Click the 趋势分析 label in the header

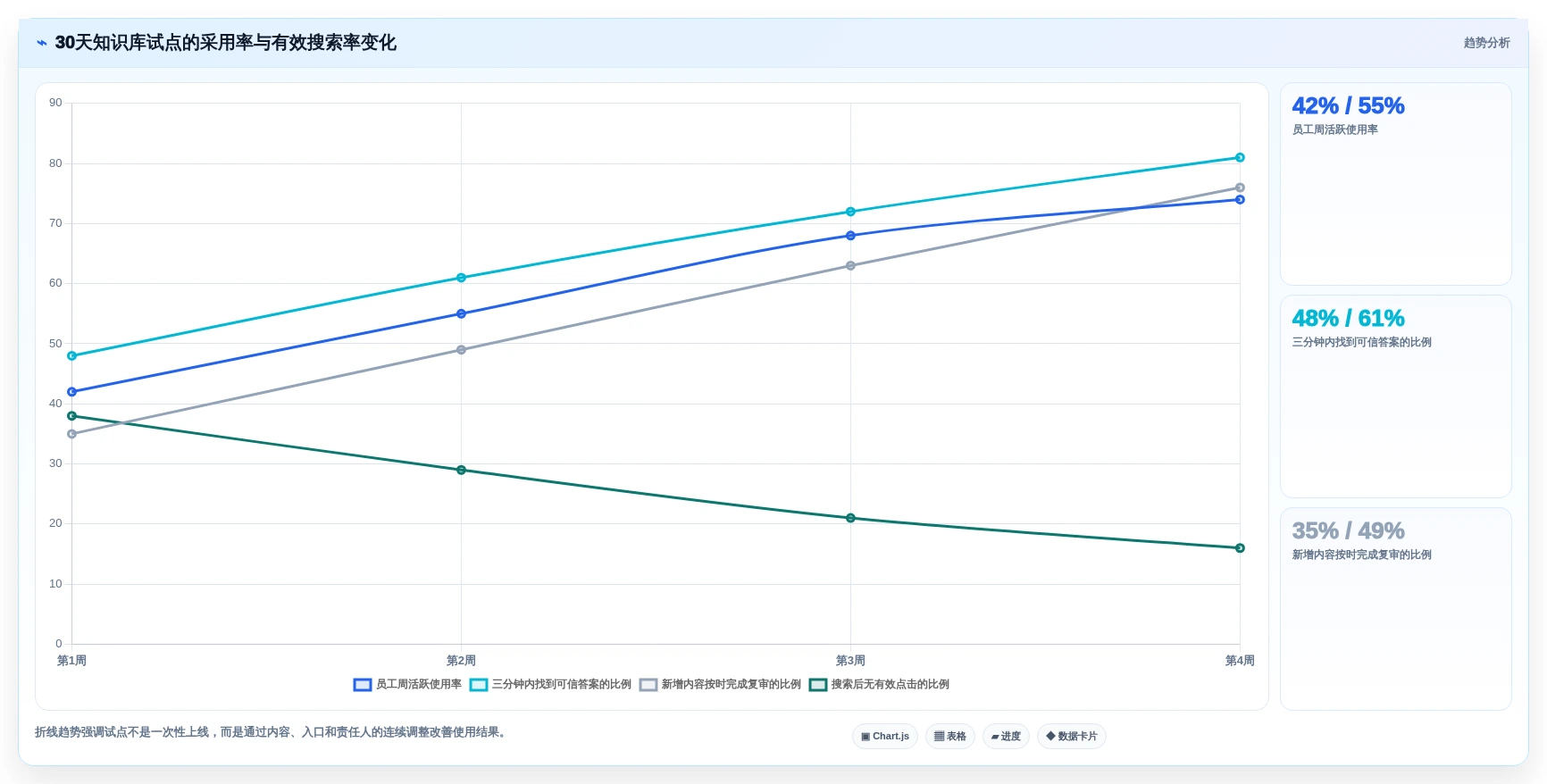1486,43
